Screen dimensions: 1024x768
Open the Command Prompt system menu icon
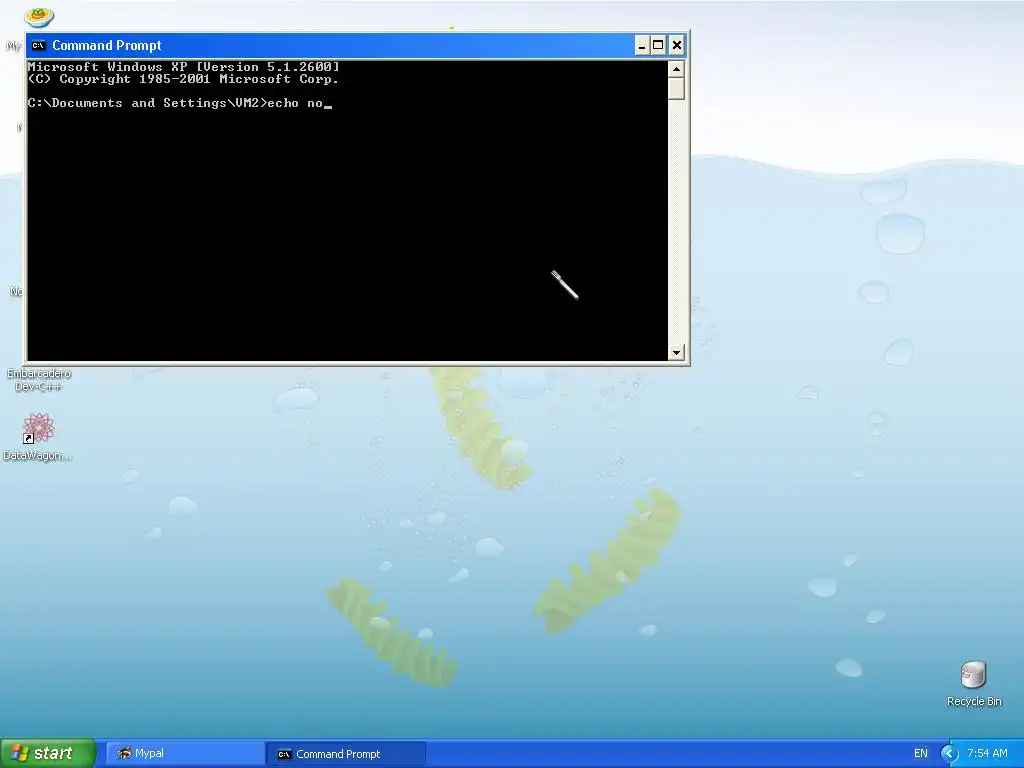[39, 45]
